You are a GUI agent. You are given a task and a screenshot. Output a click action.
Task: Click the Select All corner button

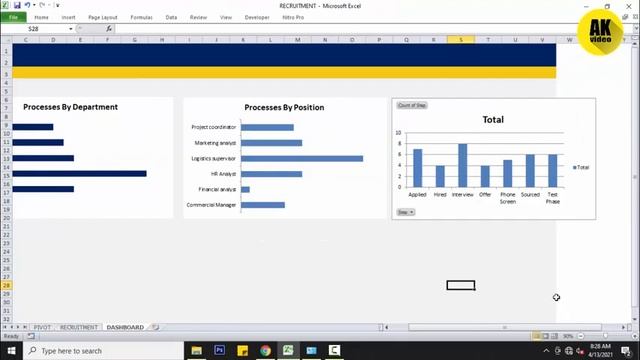coord(6,40)
